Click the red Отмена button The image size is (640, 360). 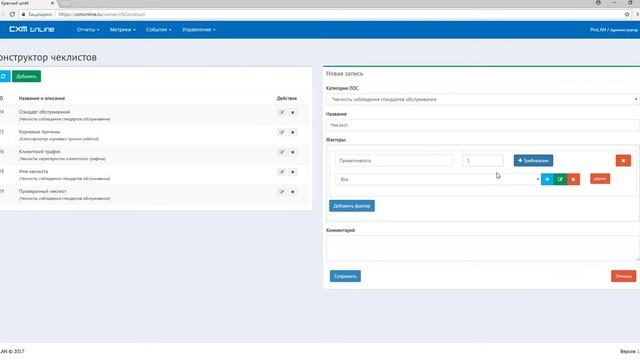click(623, 276)
